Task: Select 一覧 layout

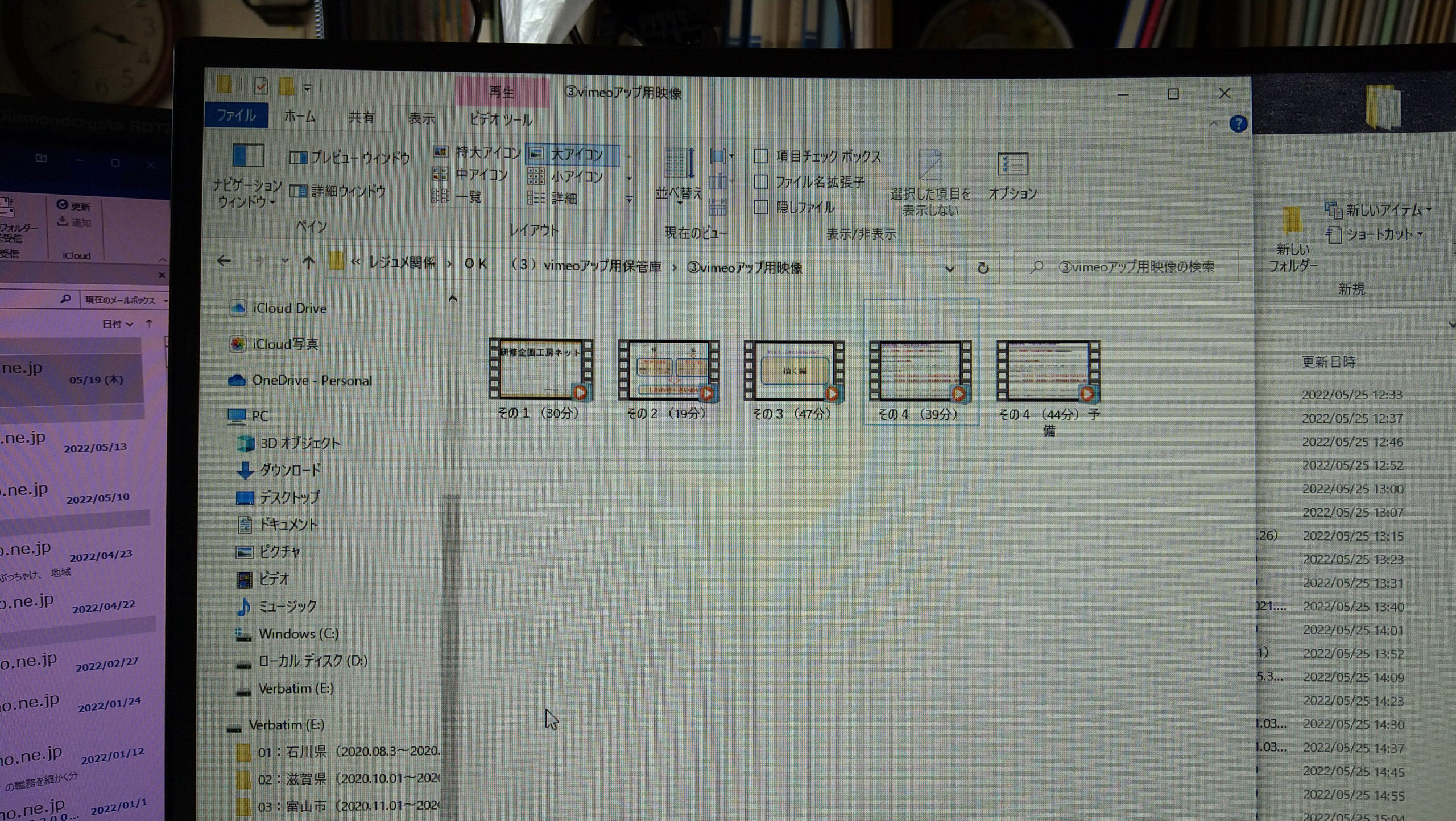Action: point(456,196)
